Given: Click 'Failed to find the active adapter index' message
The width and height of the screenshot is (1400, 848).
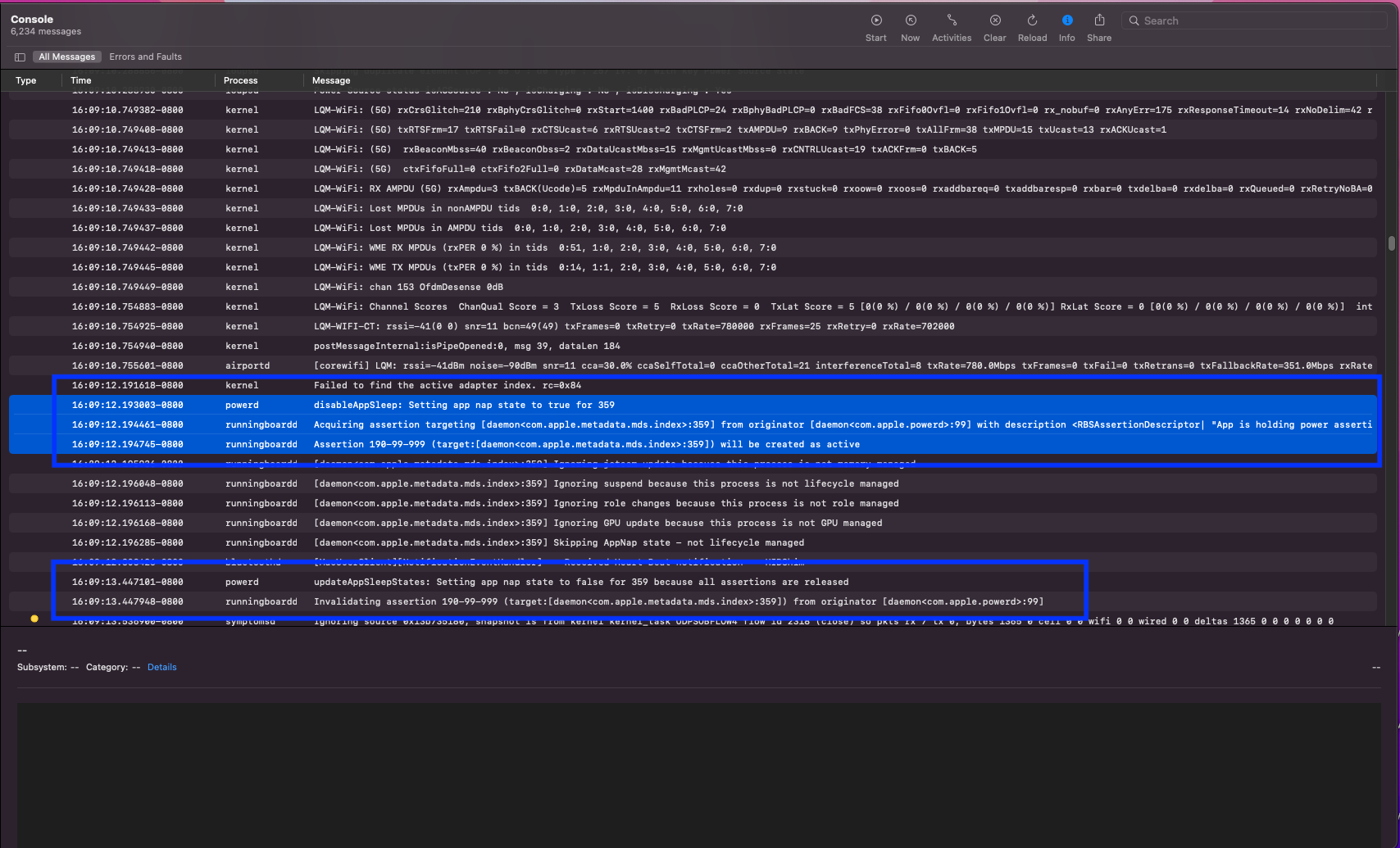Looking at the screenshot, I should [448, 385].
